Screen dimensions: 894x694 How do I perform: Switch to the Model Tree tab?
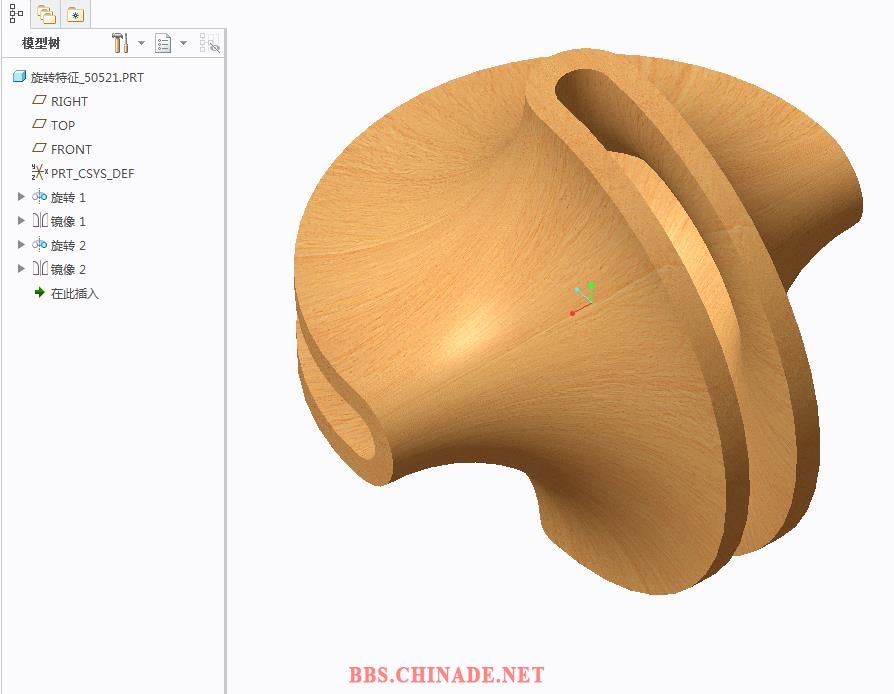click(16, 14)
